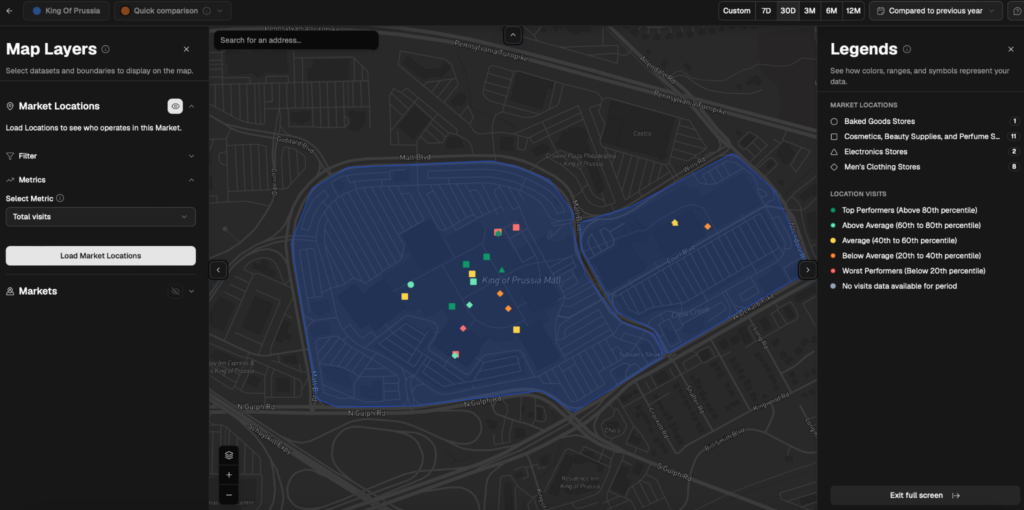Select the 6M time range
Image resolution: width=1024 pixels, height=510 pixels.
pos(831,10)
